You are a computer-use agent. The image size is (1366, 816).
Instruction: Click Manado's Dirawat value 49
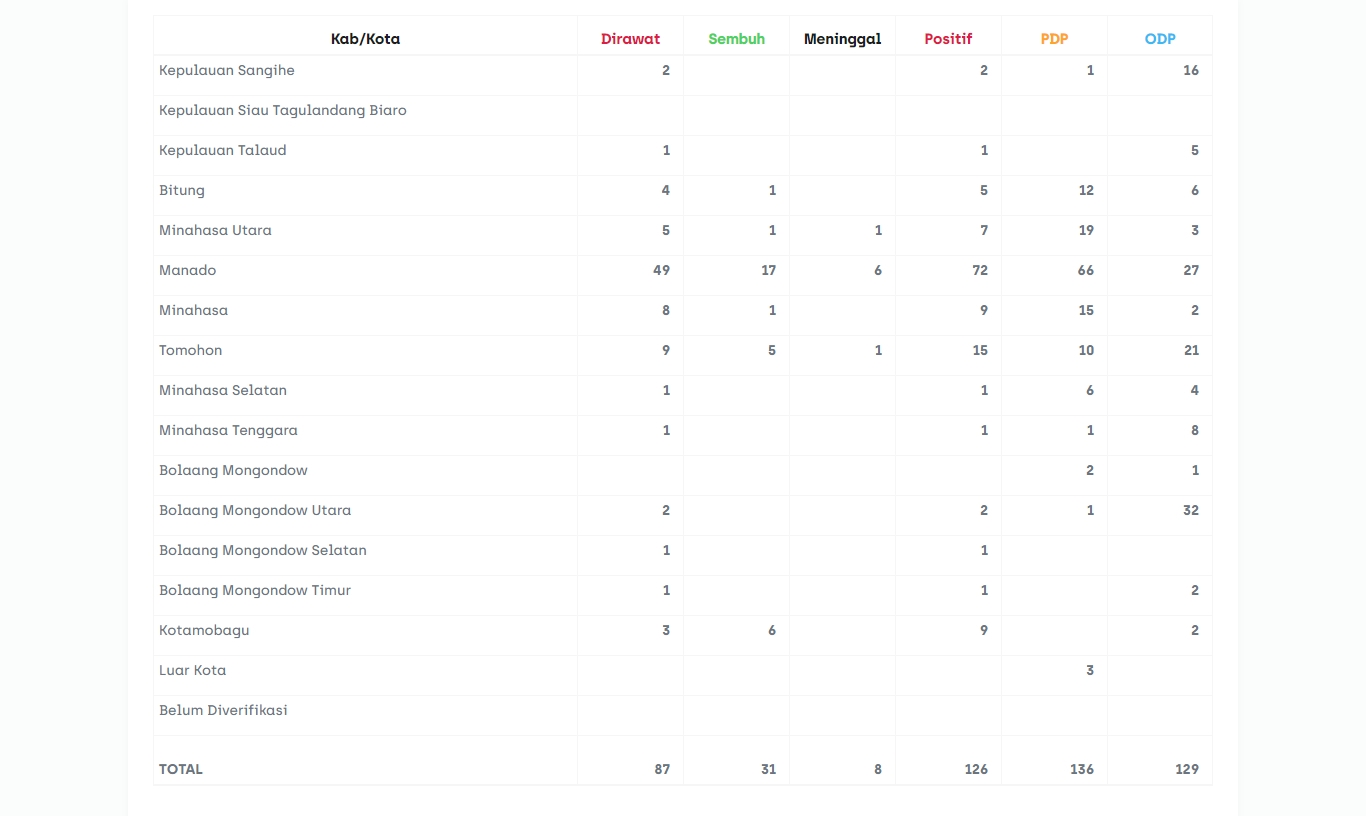pos(661,270)
